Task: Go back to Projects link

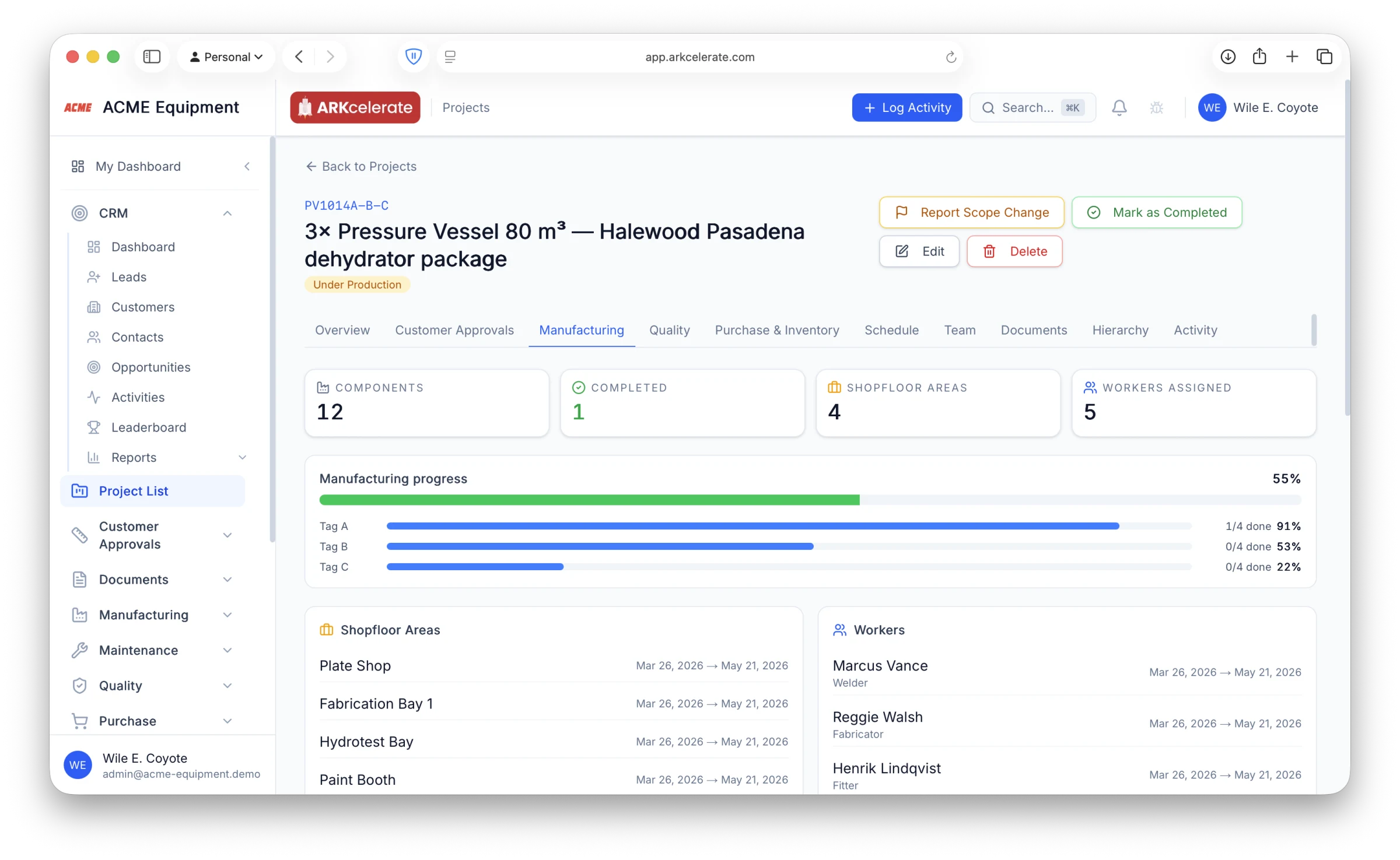Action: point(361,166)
